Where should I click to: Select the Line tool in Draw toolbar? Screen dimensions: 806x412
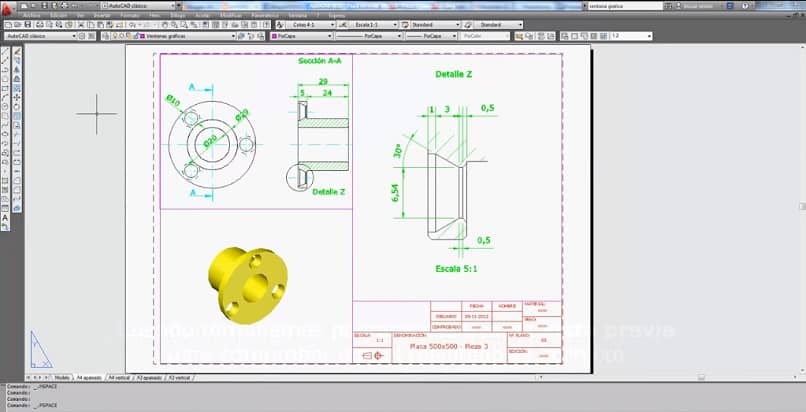[6, 51]
